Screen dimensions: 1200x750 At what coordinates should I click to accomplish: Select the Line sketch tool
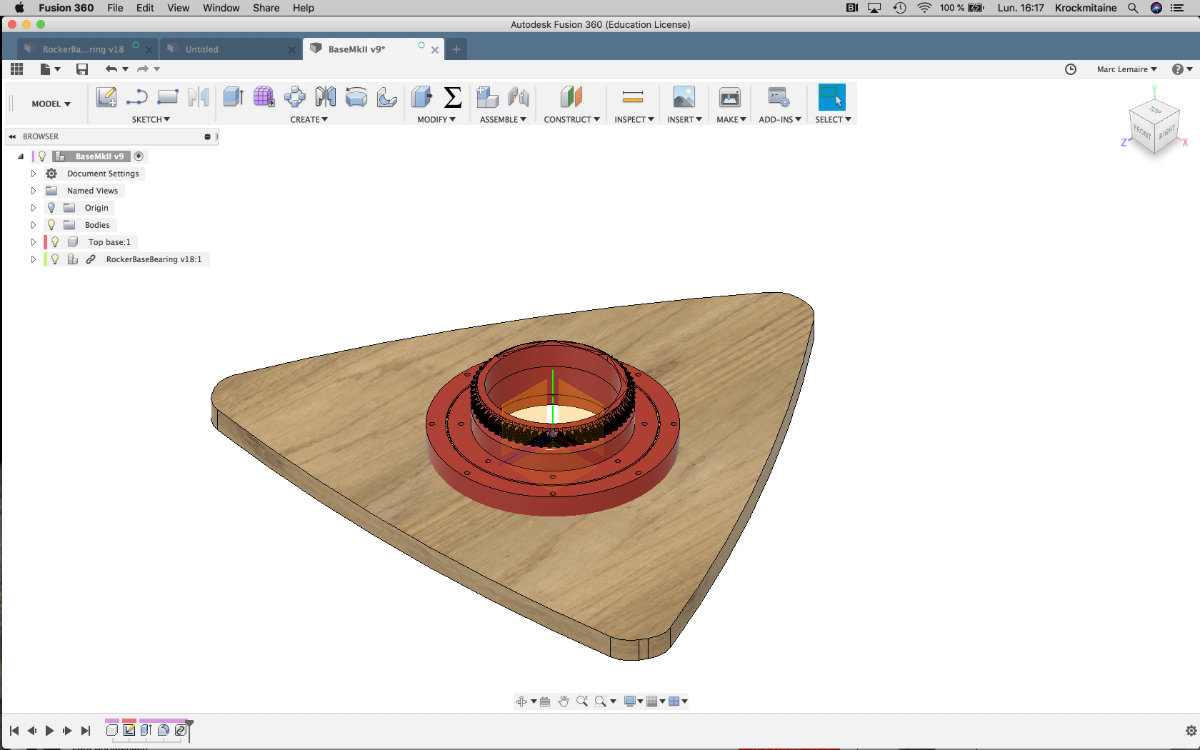[137, 97]
